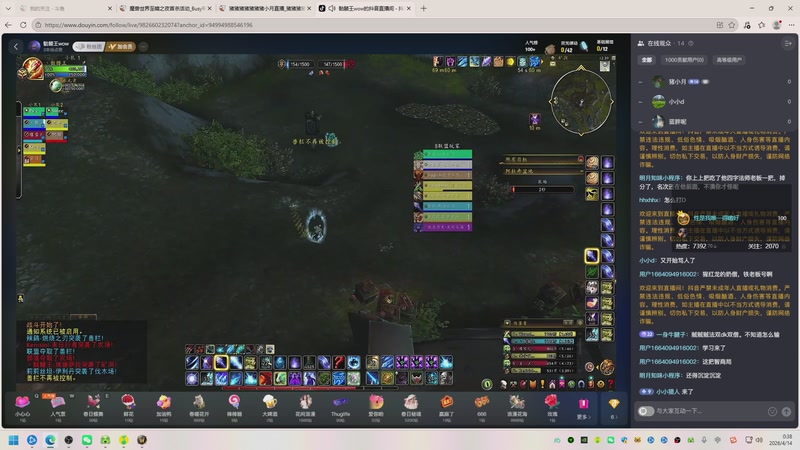Open the browser profile avatar
Image resolution: width=800 pixels, height=450 pixels.
(777, 24)
